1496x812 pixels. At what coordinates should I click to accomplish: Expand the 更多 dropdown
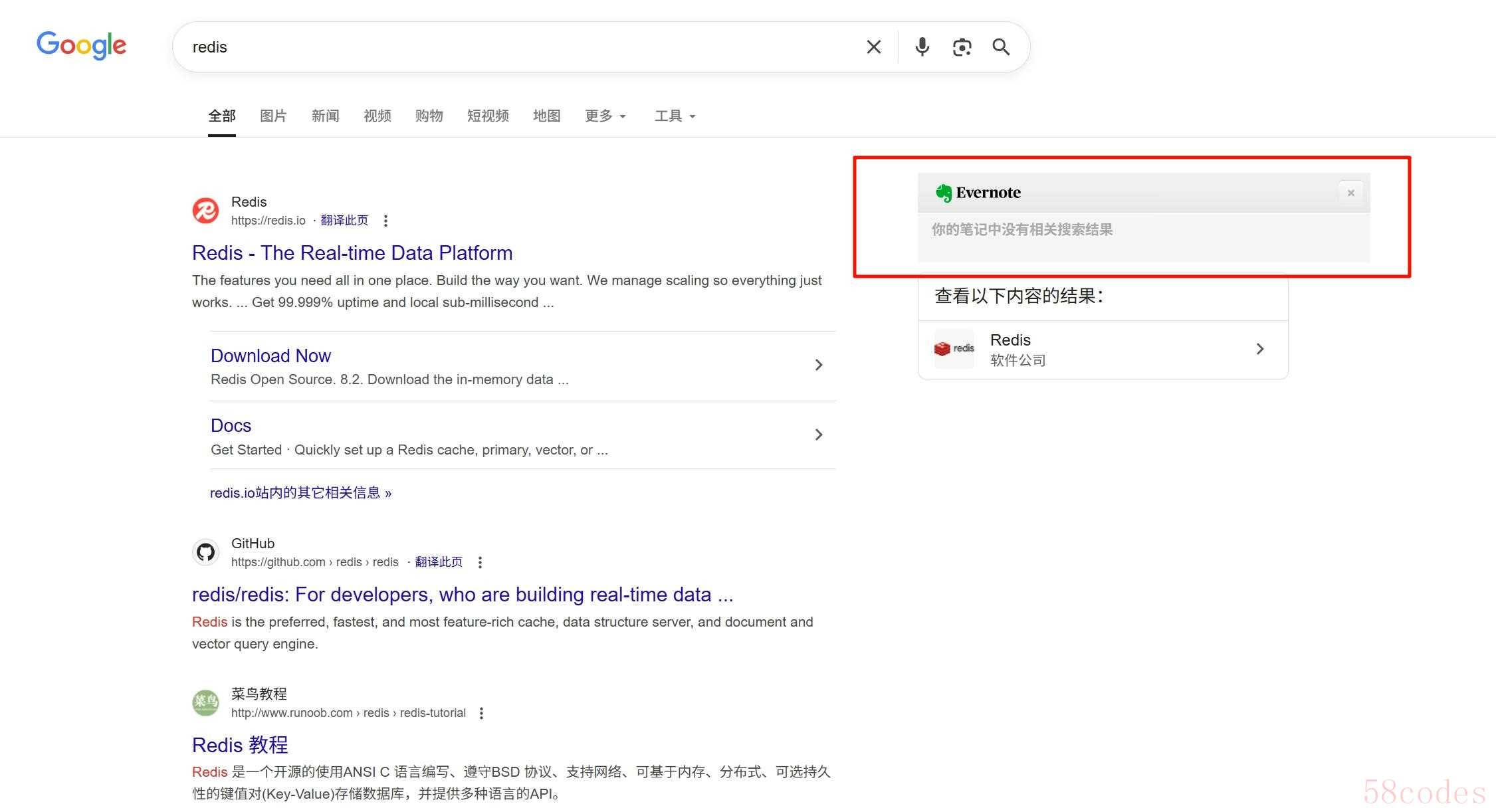[605, 116]
